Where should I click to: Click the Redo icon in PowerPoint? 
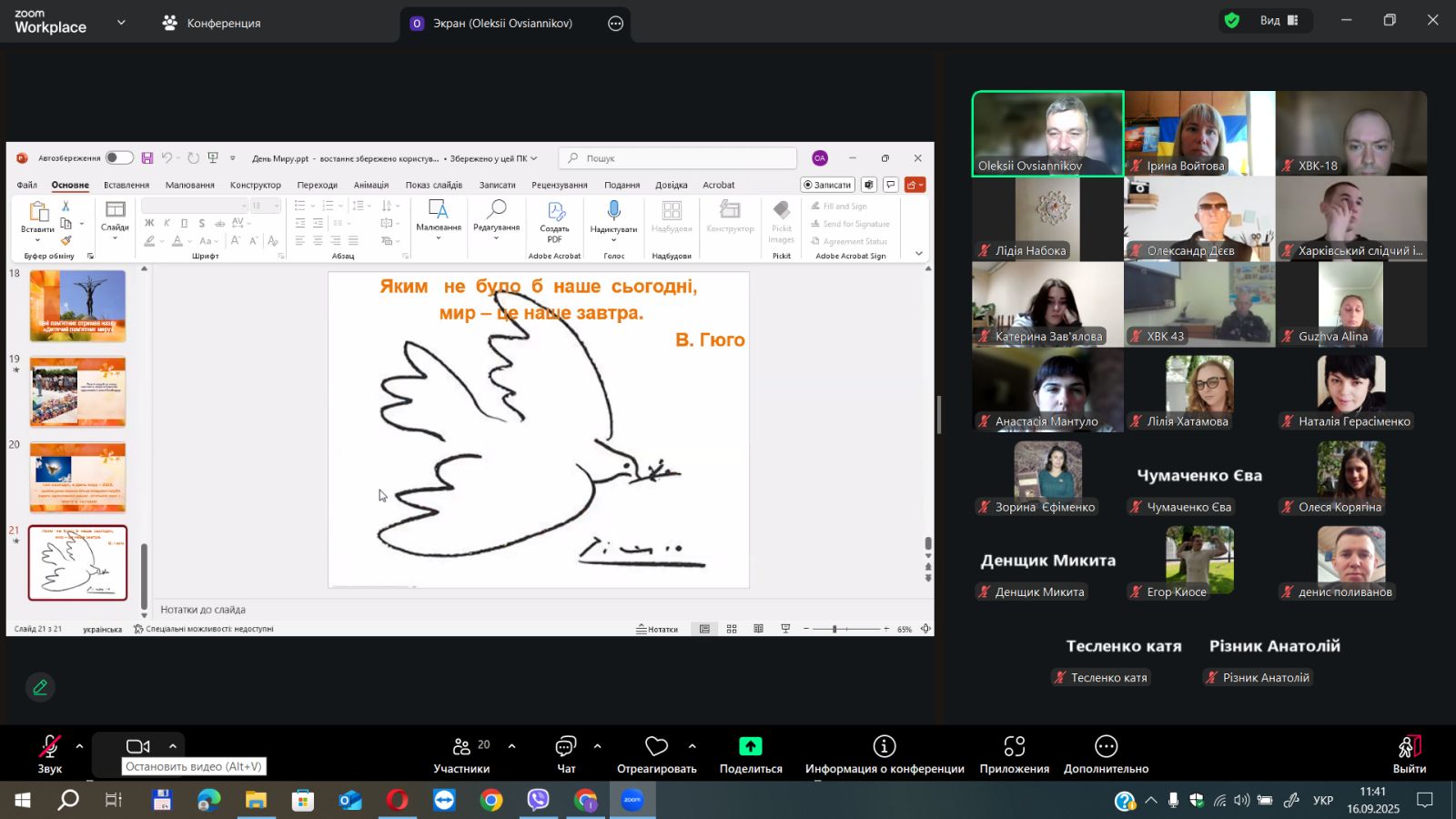[193, 158]
